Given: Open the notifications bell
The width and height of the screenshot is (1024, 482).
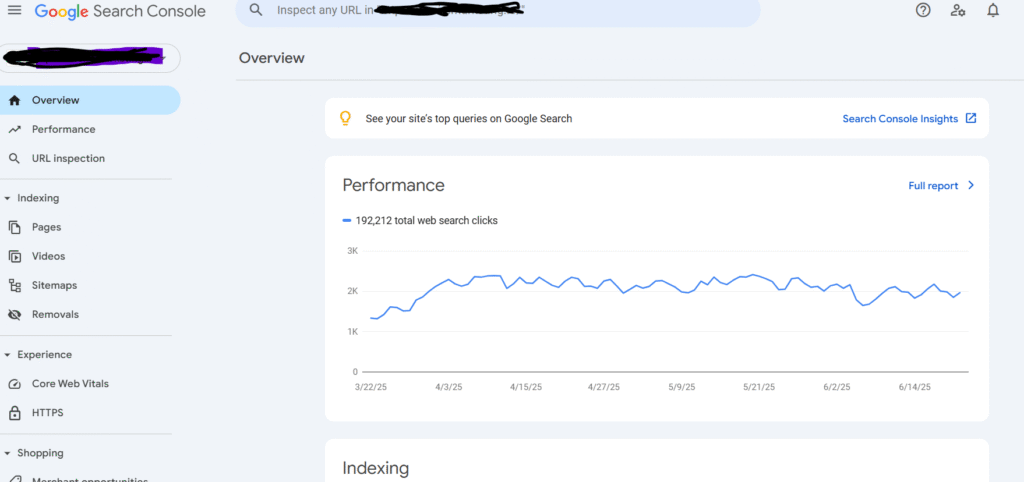Looking at the screenshot, I should [x=993, y=10].
